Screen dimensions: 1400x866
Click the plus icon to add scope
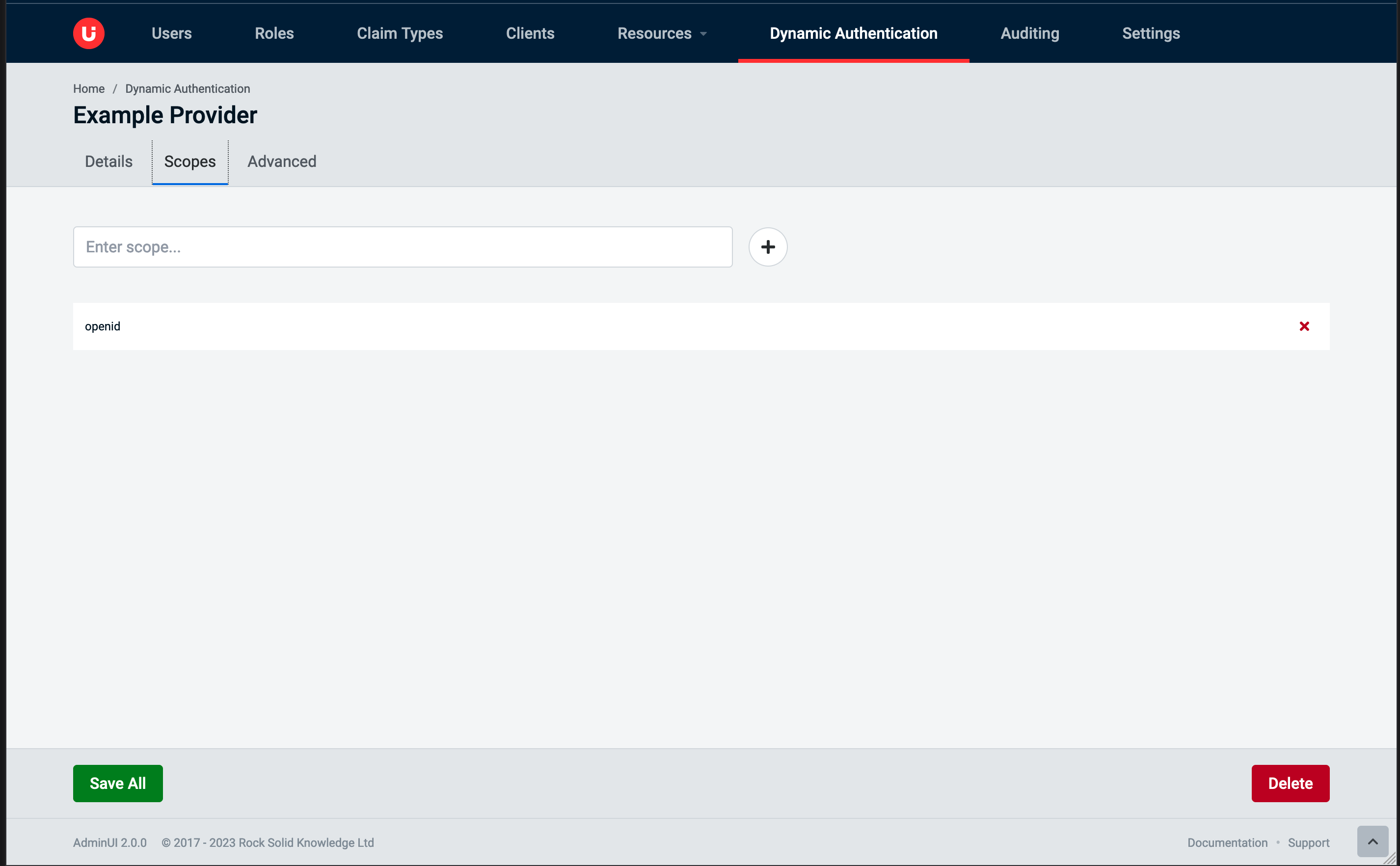(767, 247)
